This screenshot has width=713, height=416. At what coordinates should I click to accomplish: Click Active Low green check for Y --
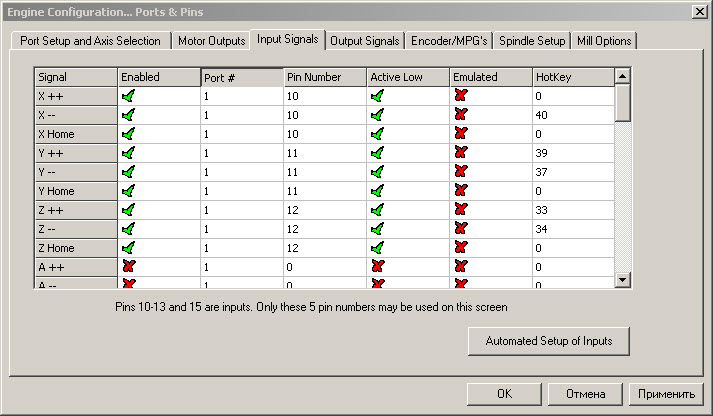click(377, 172)
